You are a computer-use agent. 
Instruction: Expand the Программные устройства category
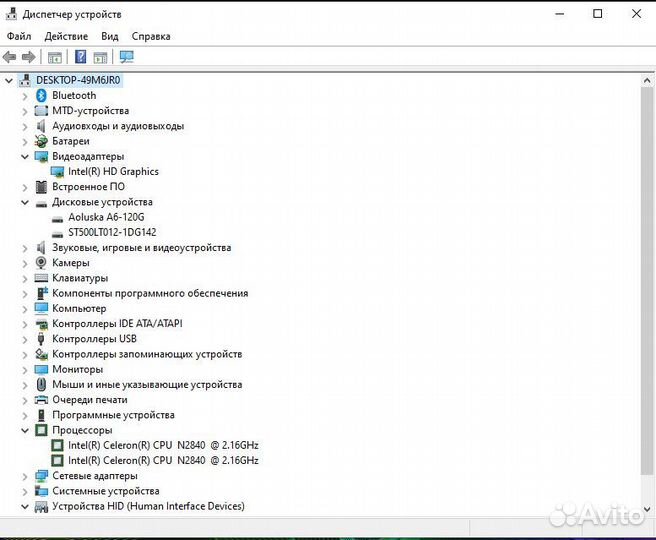click(25, 416)
